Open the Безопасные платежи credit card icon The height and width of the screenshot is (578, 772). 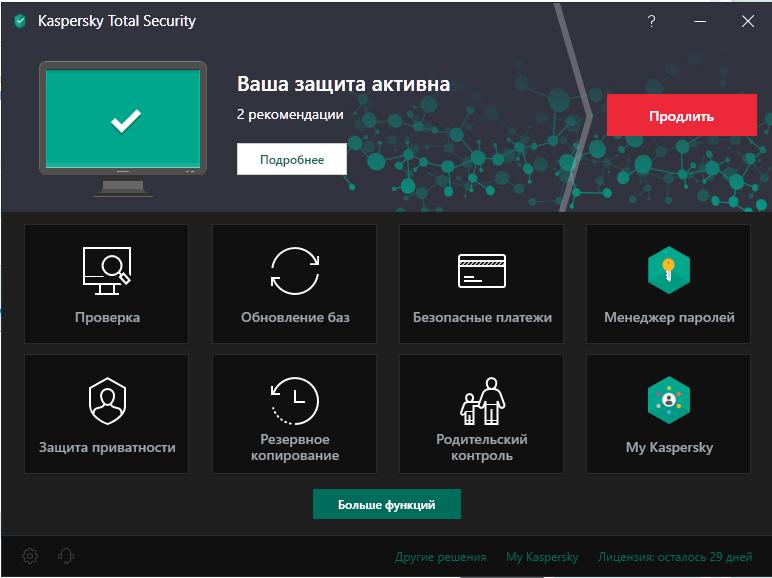pos(482,271)
